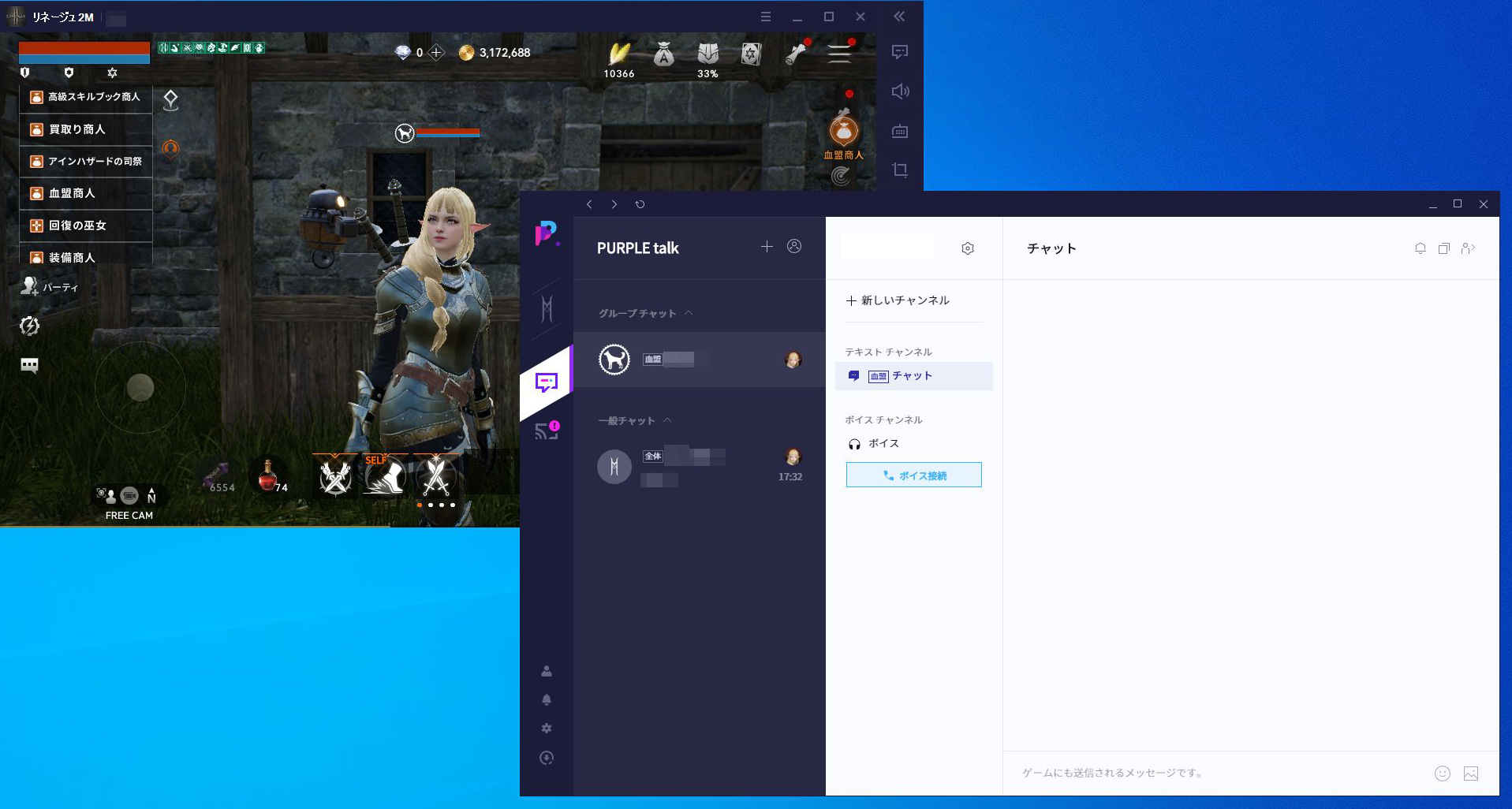Attach an image with the picture icon

click(1471, 774)
